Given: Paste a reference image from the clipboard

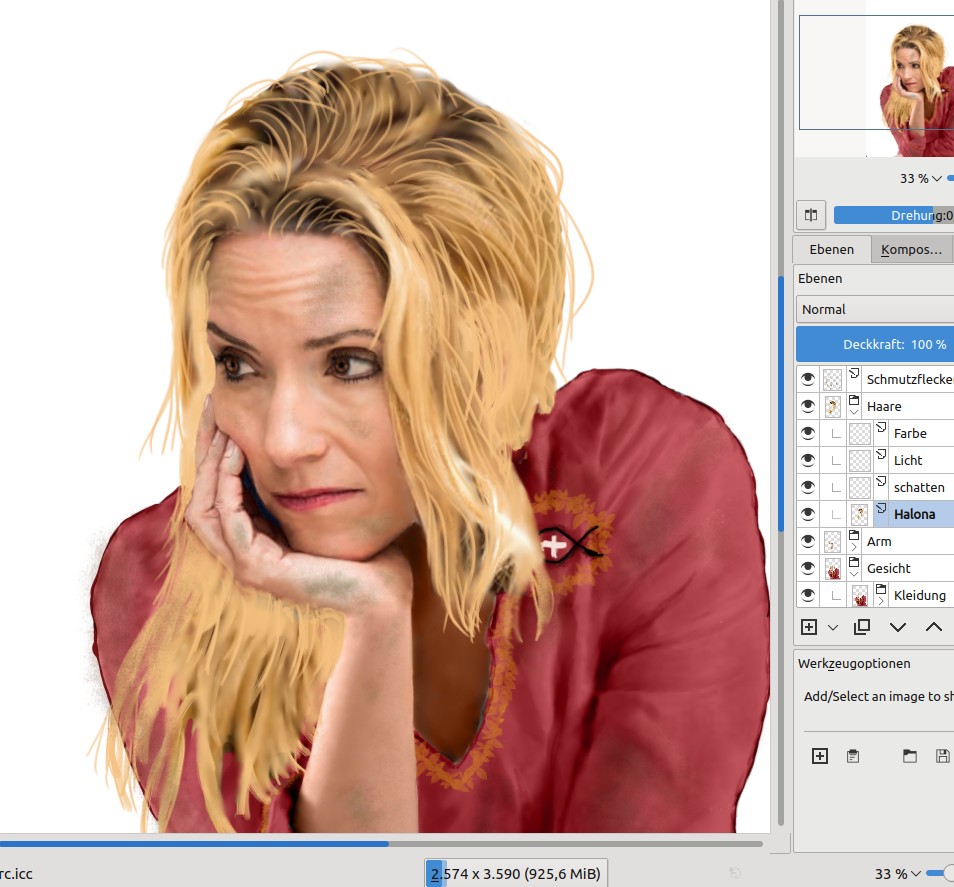Looking at the screenshot, I should pos(852,756).
